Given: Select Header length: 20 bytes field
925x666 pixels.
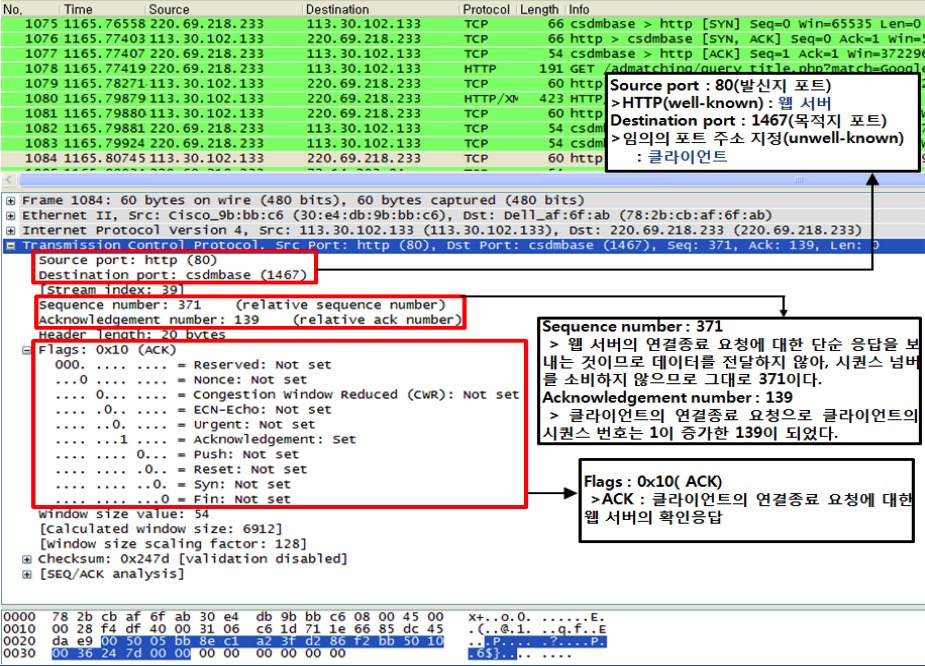Looking at the screenshot, I should tap(132, 335).
